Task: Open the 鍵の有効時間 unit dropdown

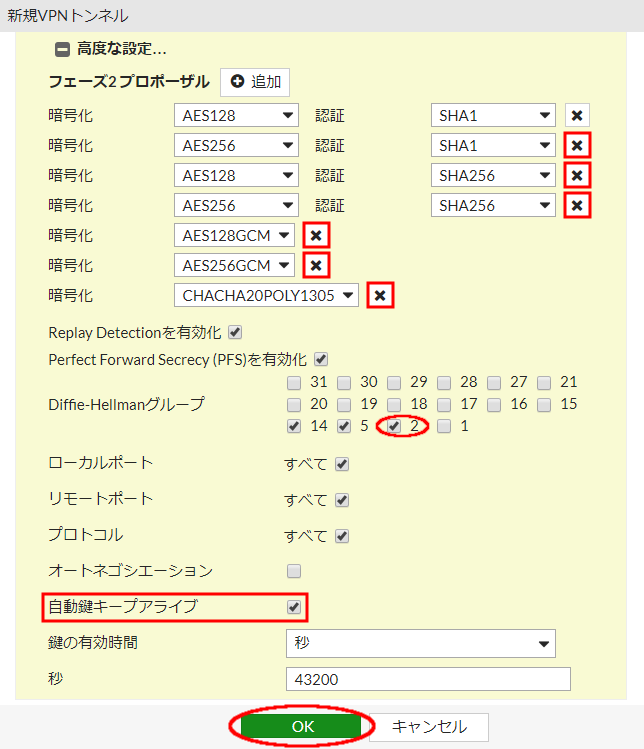Action: (x=420, y=643)
